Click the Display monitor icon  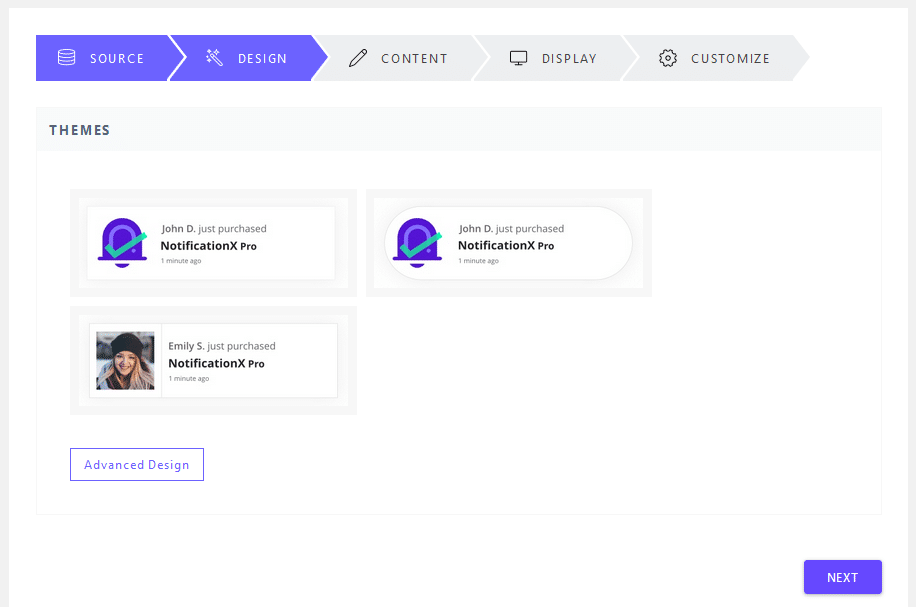tap(518, 58)
